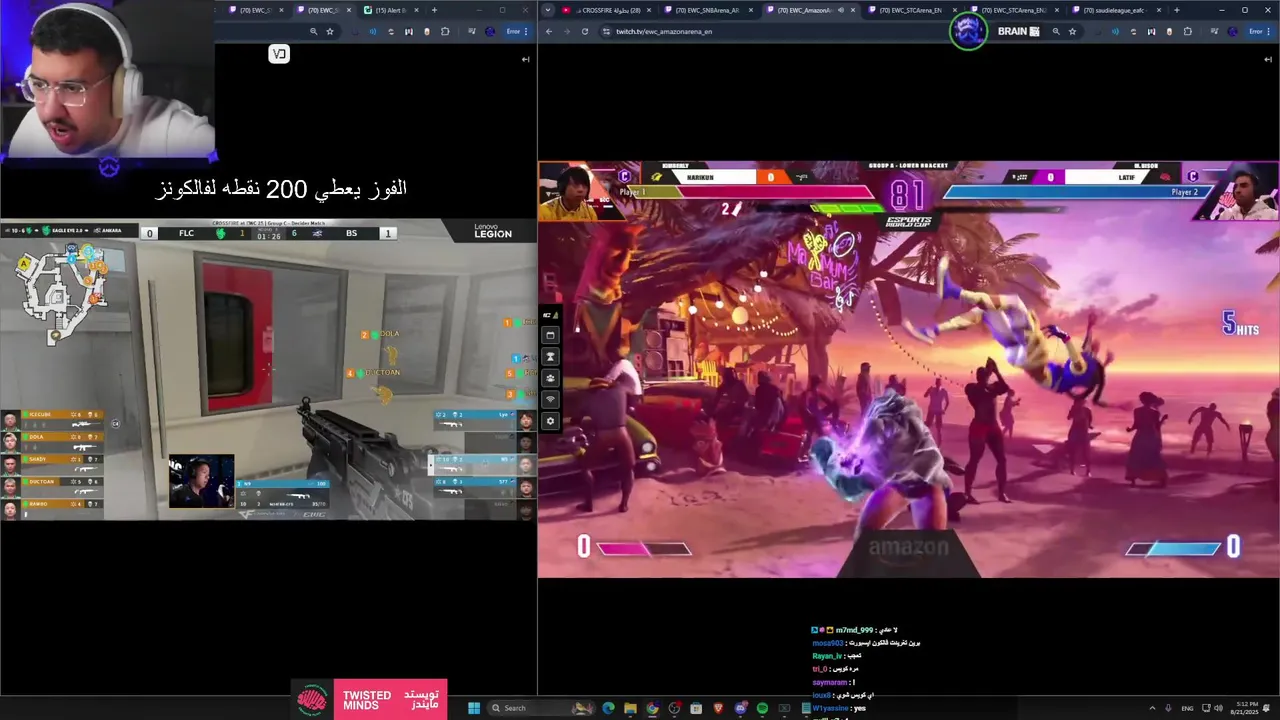Screen dimensions: 1280x720
Task: Open the schedule calendar icon on stream overlay
Action: tap(550, 335)
